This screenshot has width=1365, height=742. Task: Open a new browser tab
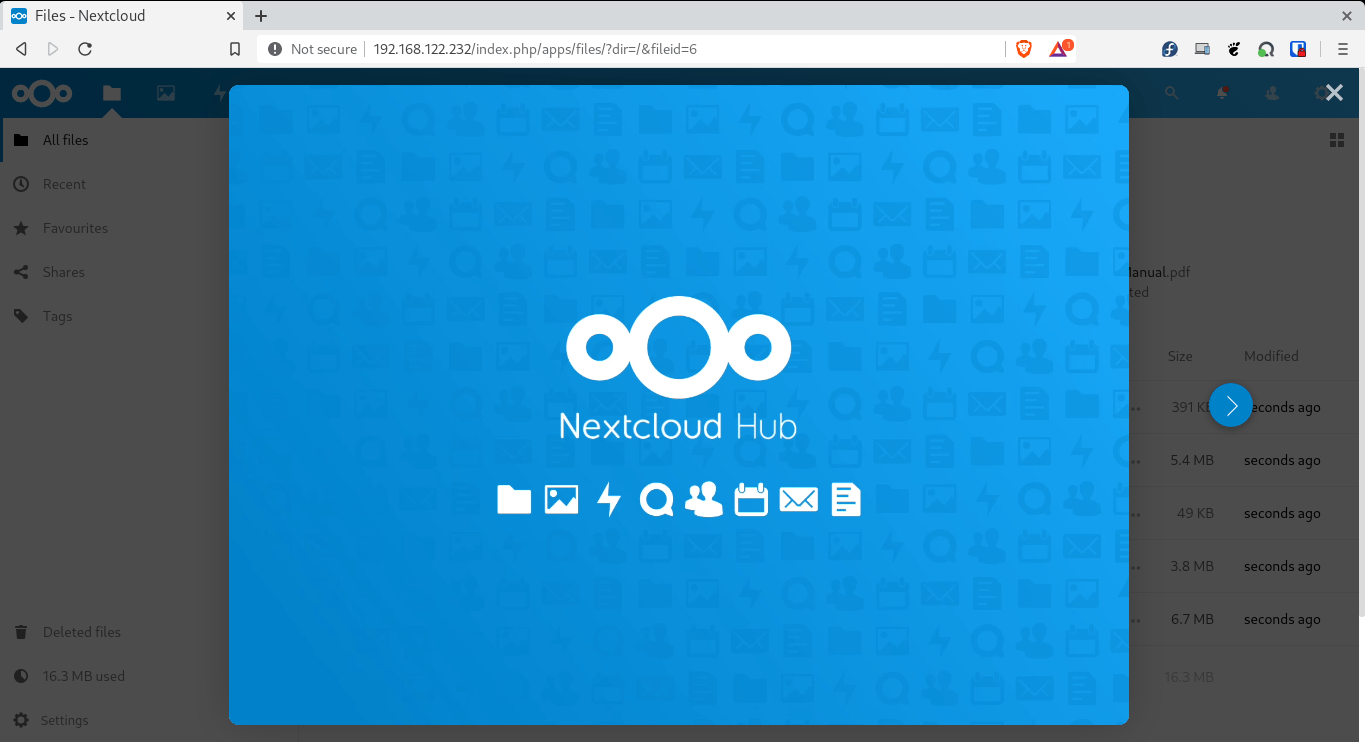pyautogui.click(x=261, y=16)
